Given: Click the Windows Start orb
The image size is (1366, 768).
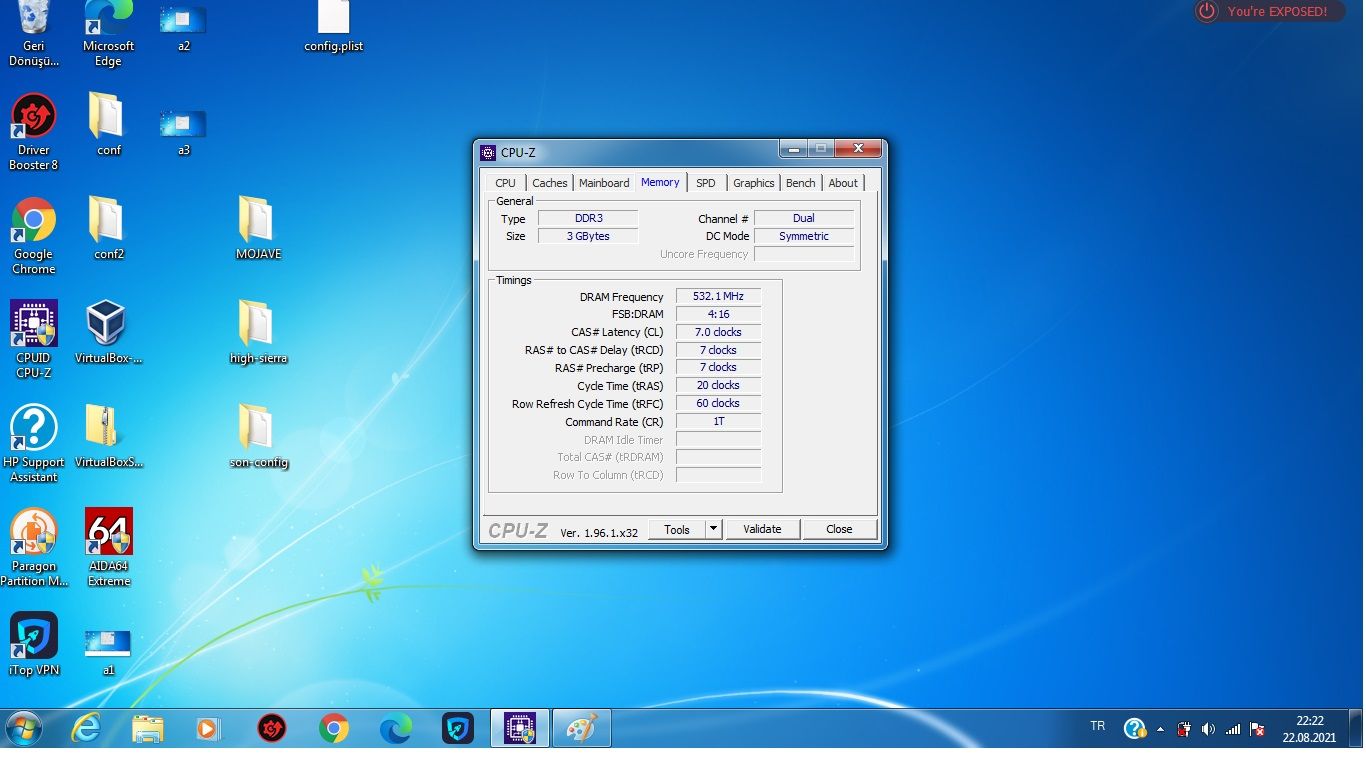Looking at the screenshot, I should pos(23,729).
